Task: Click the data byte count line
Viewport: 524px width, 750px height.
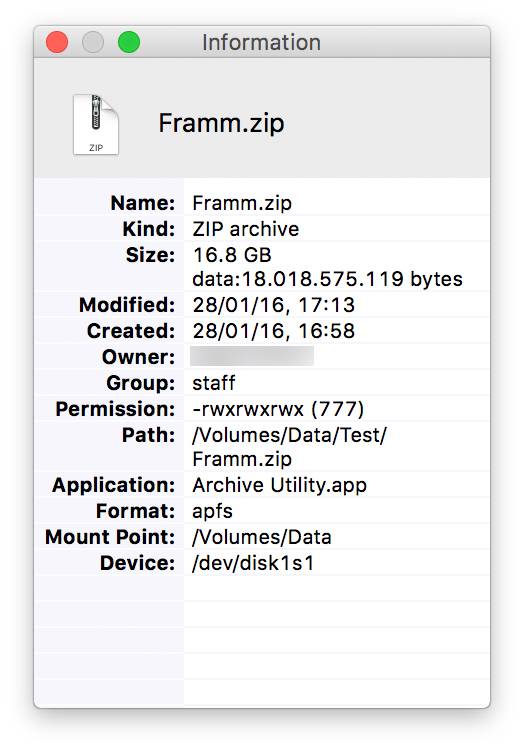Action: [x=328, y=279]
